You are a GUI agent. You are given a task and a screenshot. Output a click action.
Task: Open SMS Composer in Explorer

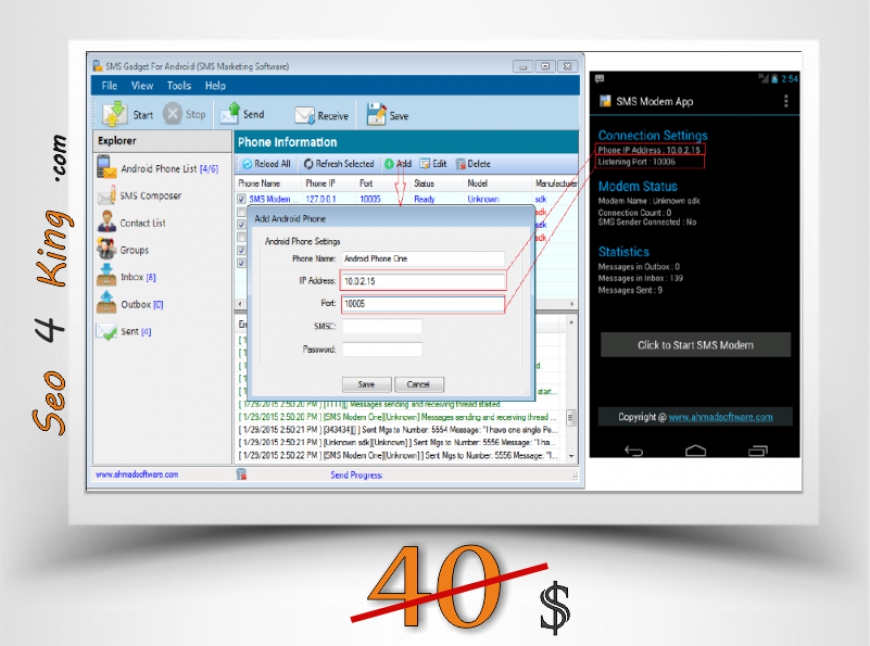(139, 195)
